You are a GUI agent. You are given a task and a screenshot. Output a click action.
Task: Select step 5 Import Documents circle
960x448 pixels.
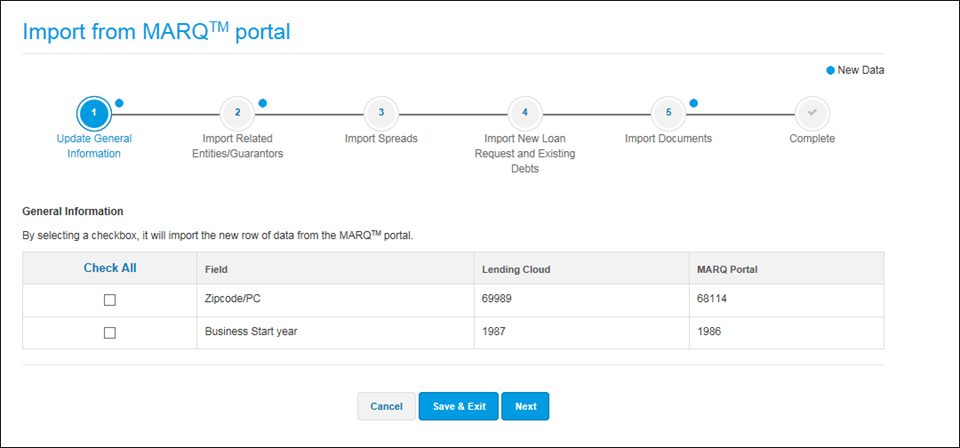[669, 114]
